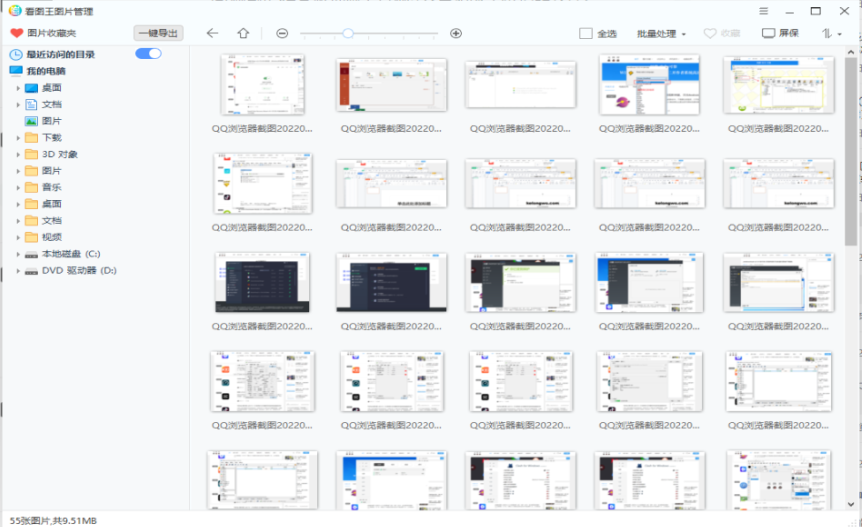Select thumbnail with red sidebar in top row
The image size is (862, 527).
(391, 85)
